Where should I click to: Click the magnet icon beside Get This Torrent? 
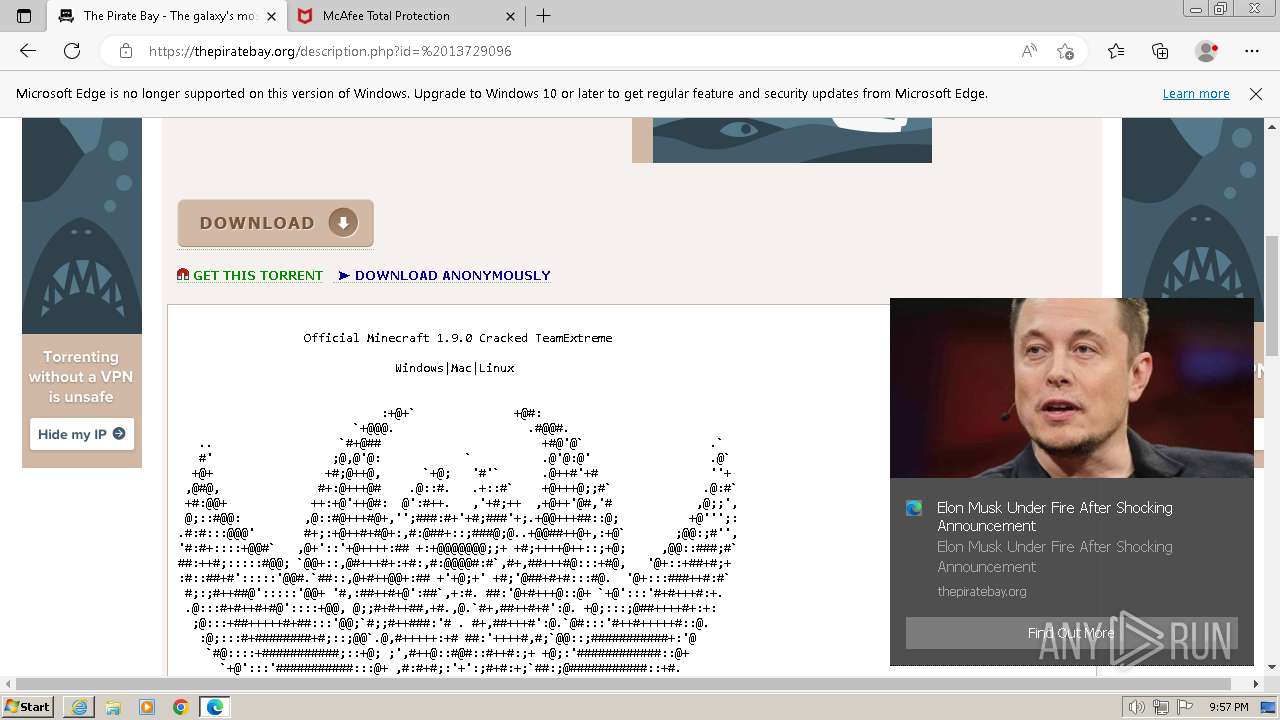coord(183,275)
